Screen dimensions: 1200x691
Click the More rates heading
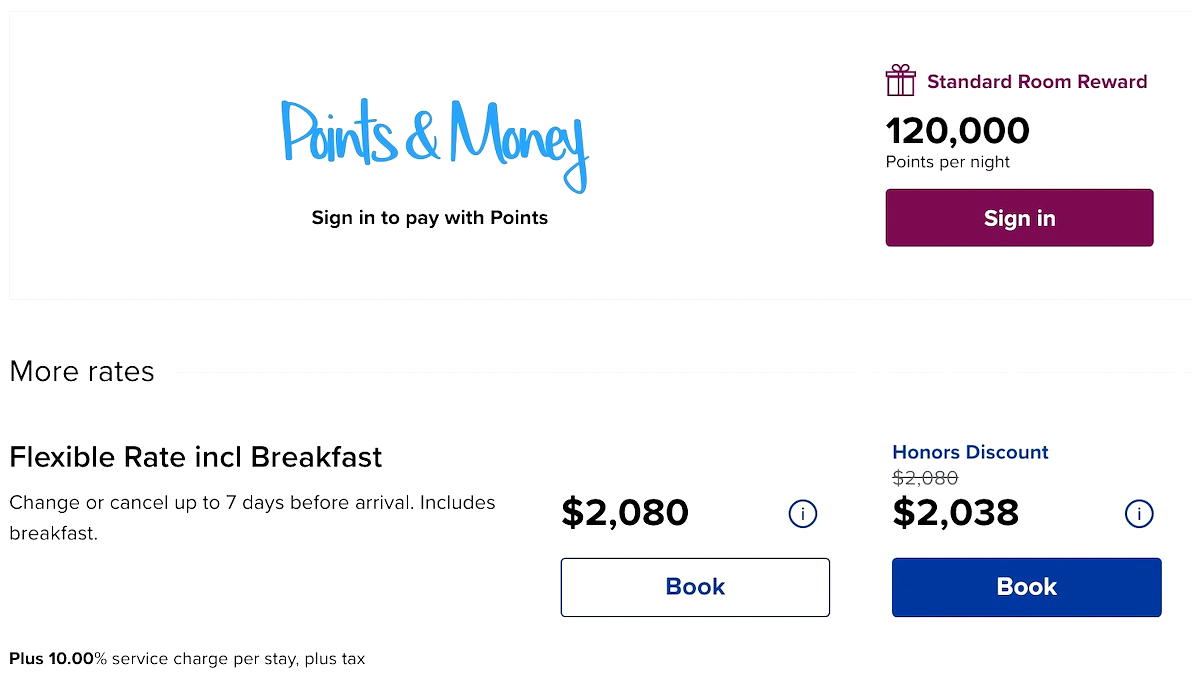82,372
